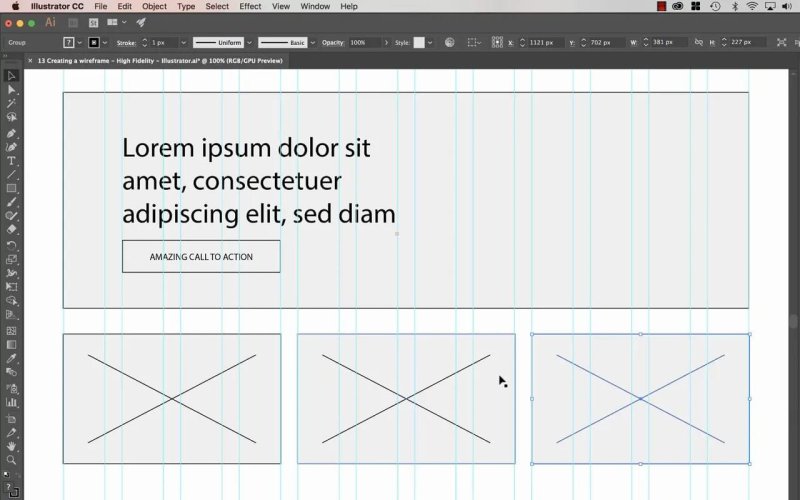Screen dimensions: 800x500
Task: Open the Recolor Artwork wheel icon
Action: click(x=449, y=42)
